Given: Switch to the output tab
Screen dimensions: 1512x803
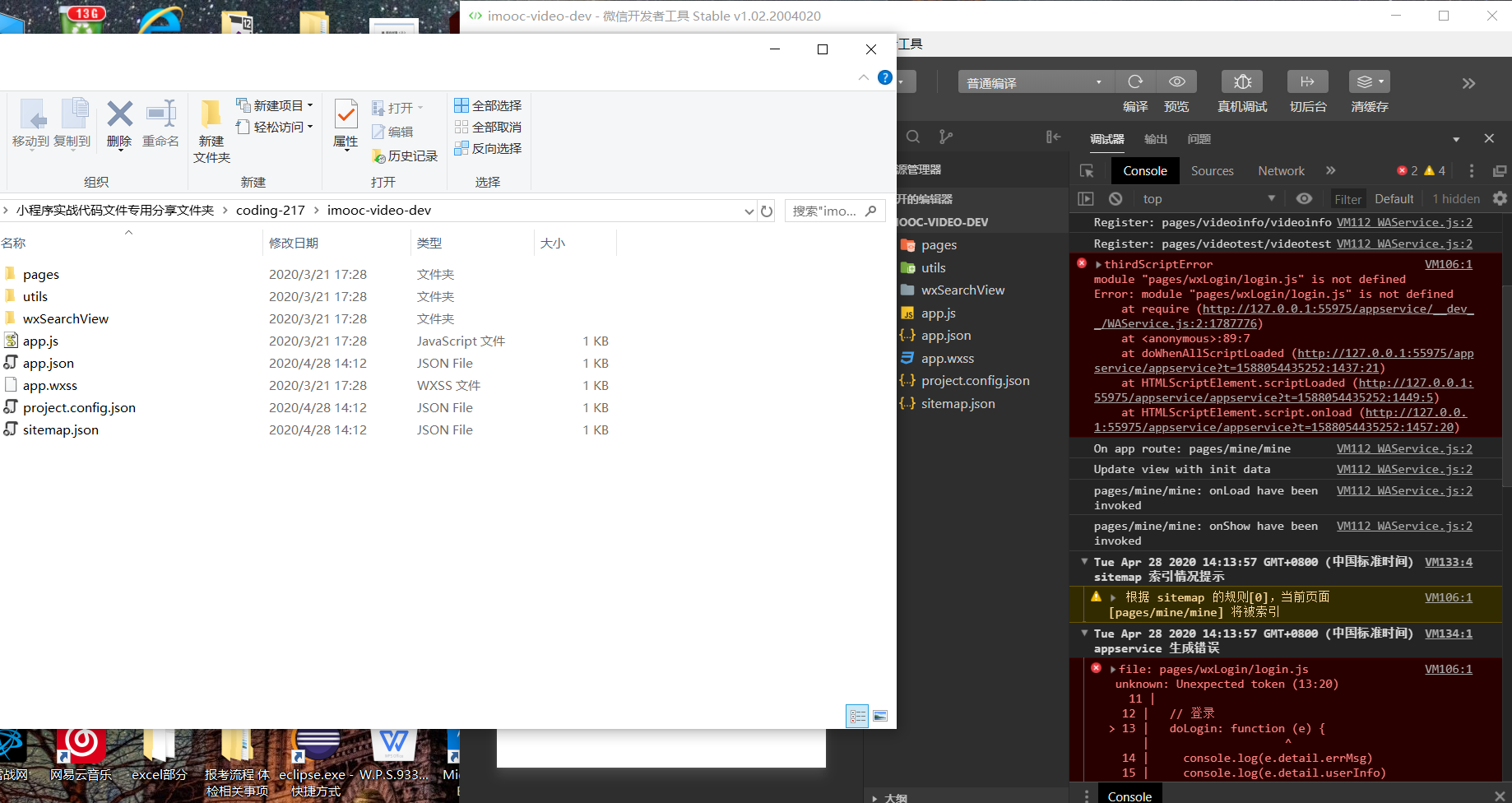Looking at the screenshot, I should pyautogui.click(x=1156, y=139).
